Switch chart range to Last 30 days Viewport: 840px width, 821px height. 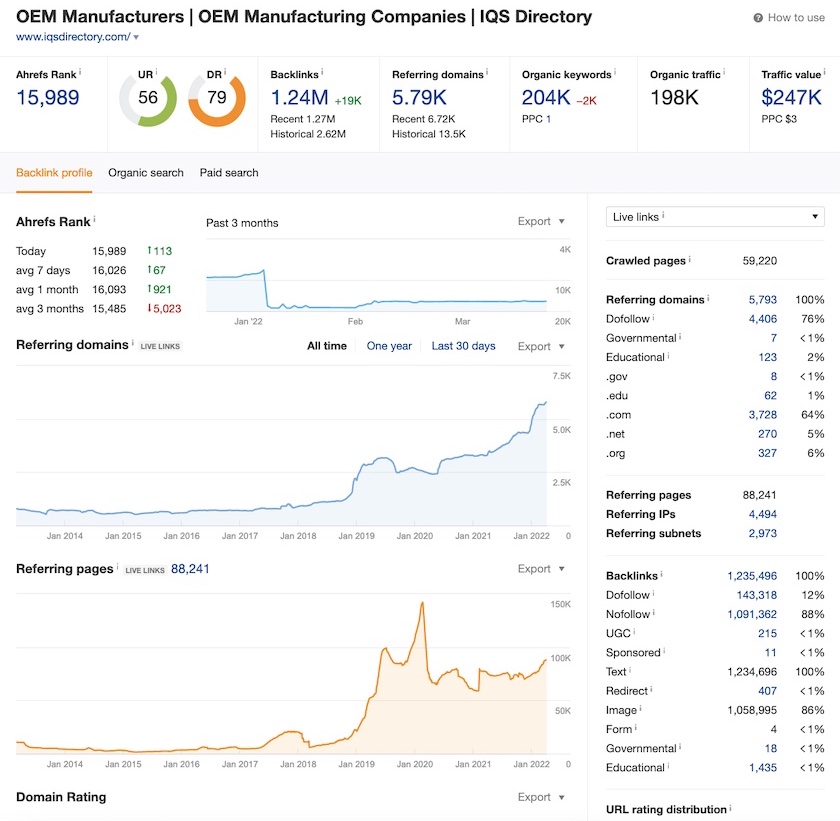pos(463,346)
